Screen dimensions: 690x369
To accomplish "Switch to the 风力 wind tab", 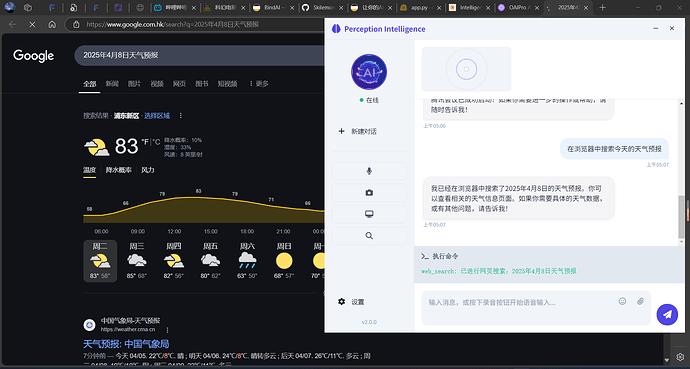I will click(148, 170).
